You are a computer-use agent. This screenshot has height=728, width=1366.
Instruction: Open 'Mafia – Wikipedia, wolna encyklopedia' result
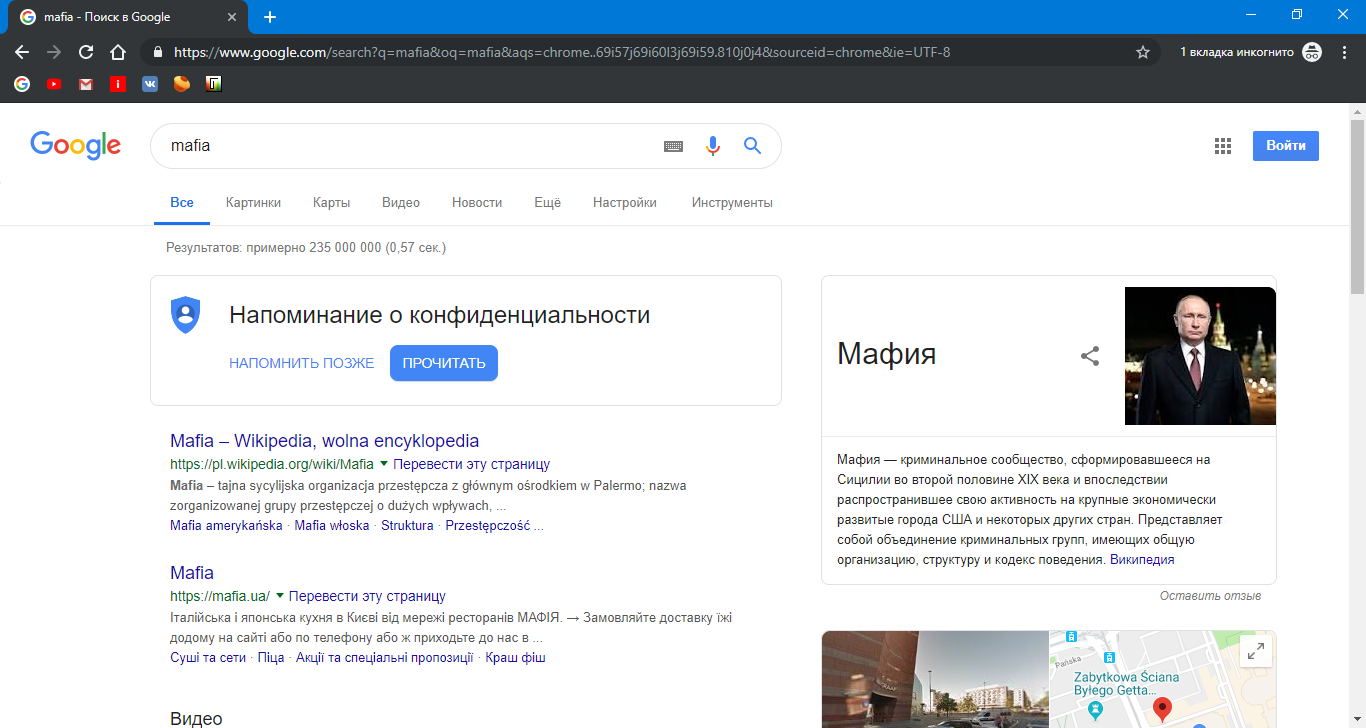324,441
